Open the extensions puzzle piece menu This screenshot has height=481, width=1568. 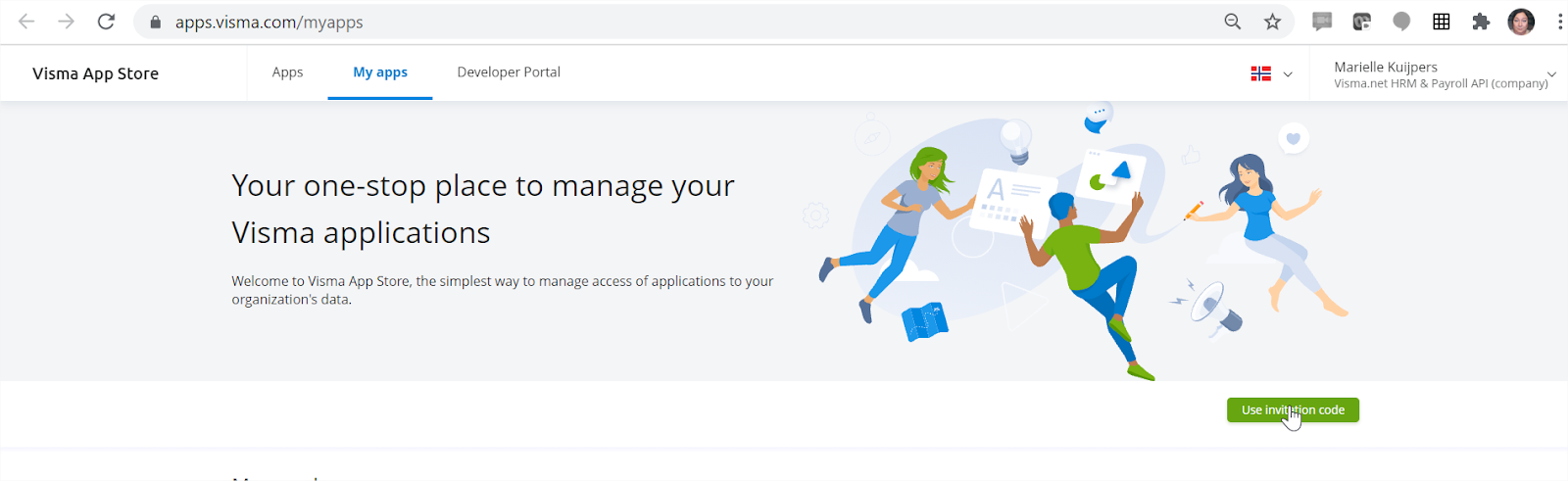tap(1481, 22)
